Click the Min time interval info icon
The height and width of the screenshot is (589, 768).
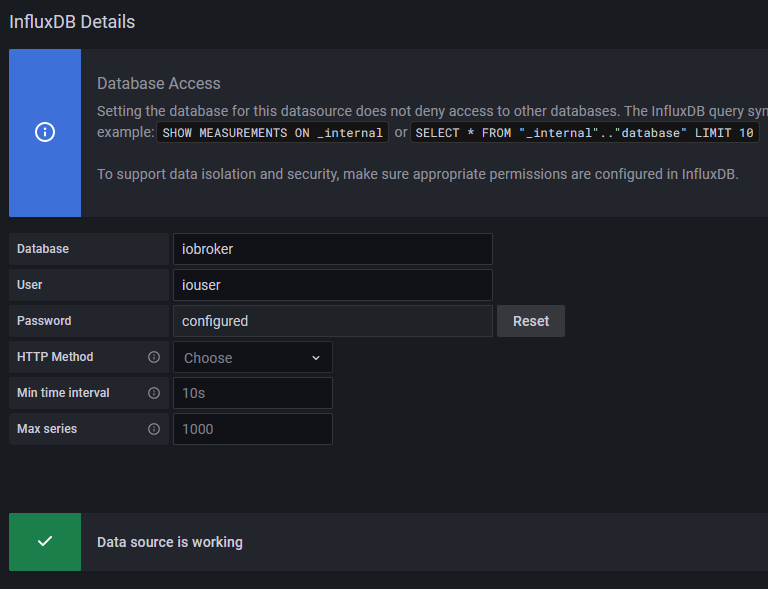tap(154, 393)
